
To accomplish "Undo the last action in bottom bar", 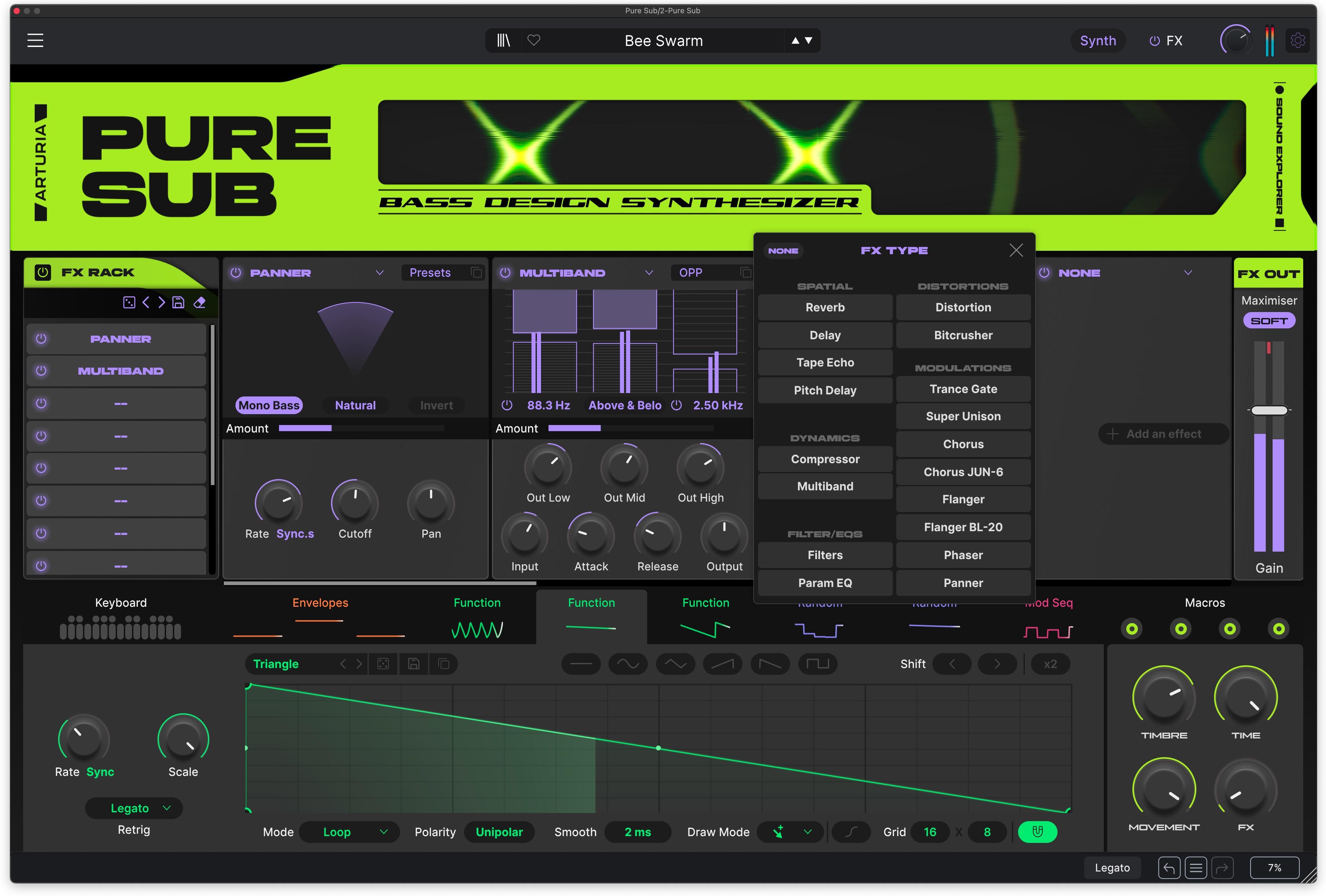I will click(1168, 868).
